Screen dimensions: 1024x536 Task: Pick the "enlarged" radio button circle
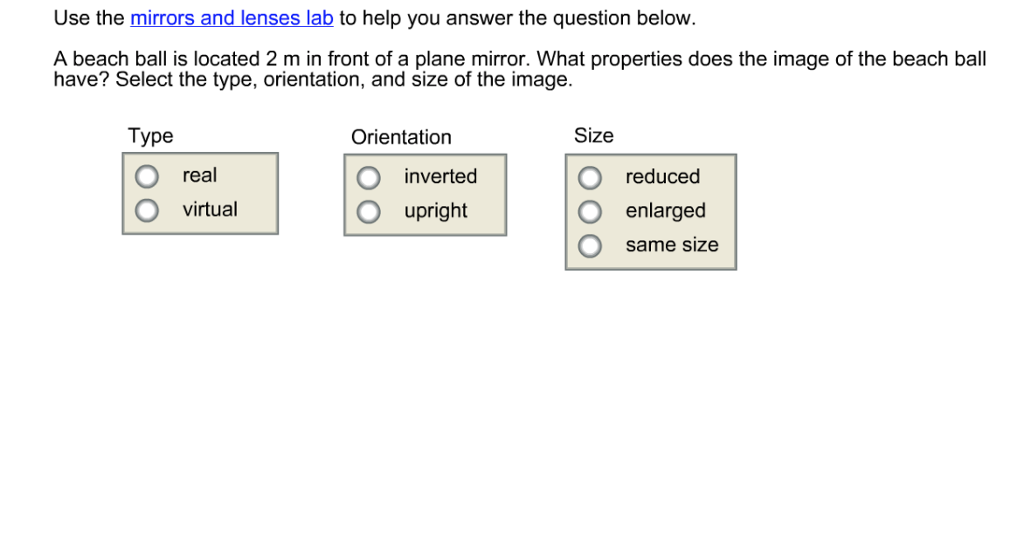pos(591,212)
